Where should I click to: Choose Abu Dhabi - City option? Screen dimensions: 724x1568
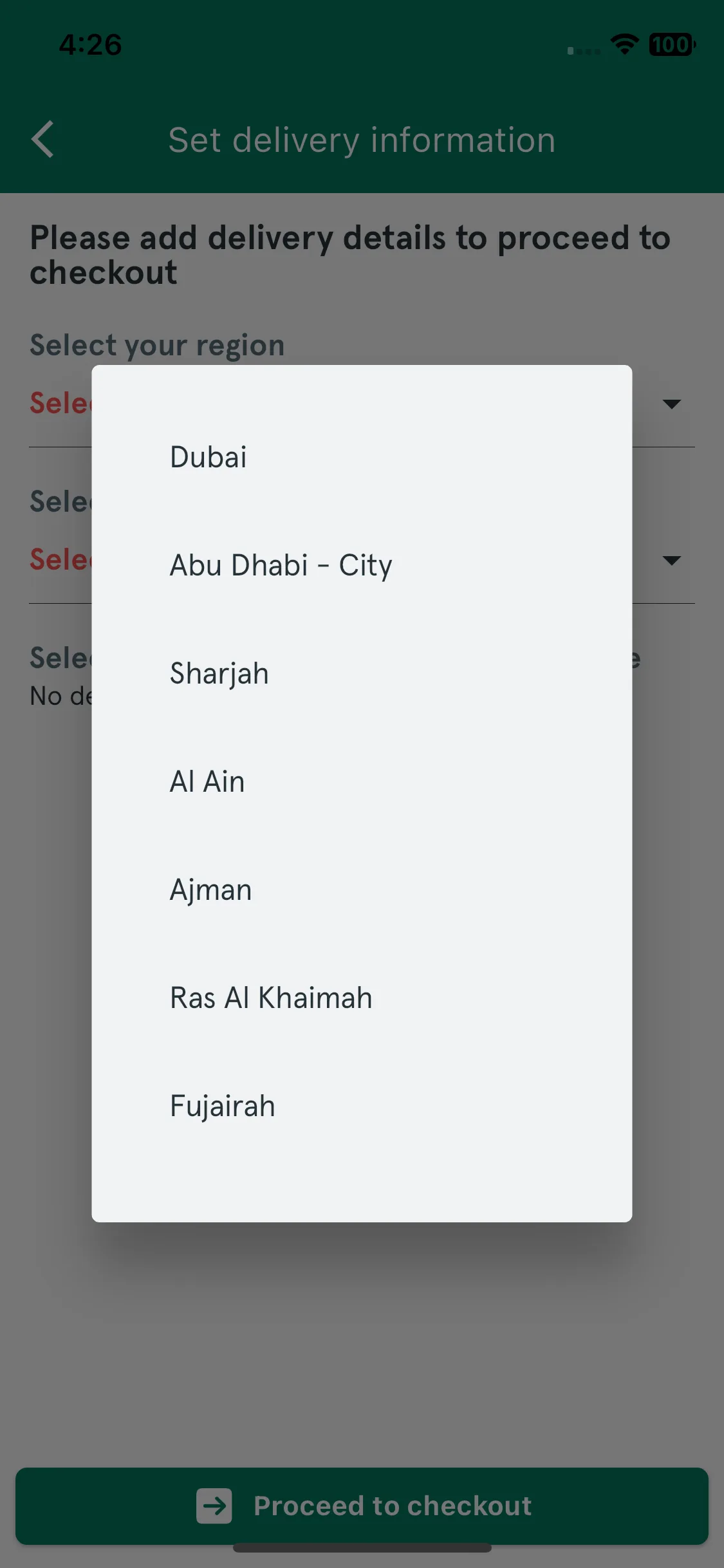coord(362,565)
